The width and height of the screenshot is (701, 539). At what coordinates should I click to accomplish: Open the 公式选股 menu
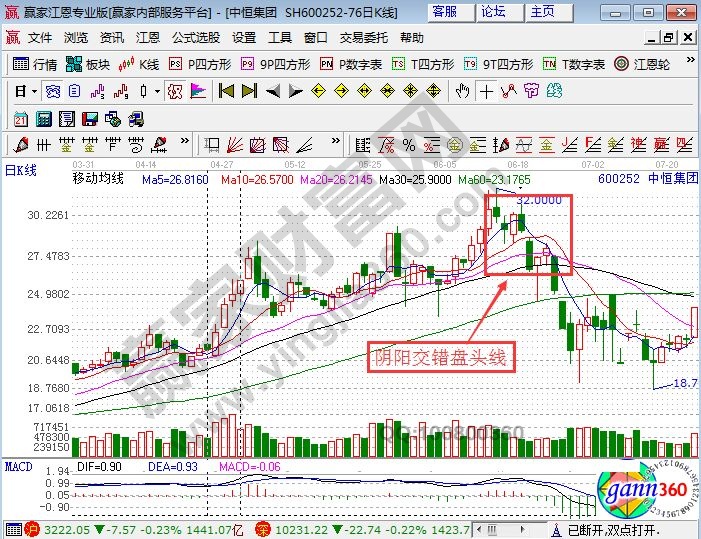(x=196, y=38)
